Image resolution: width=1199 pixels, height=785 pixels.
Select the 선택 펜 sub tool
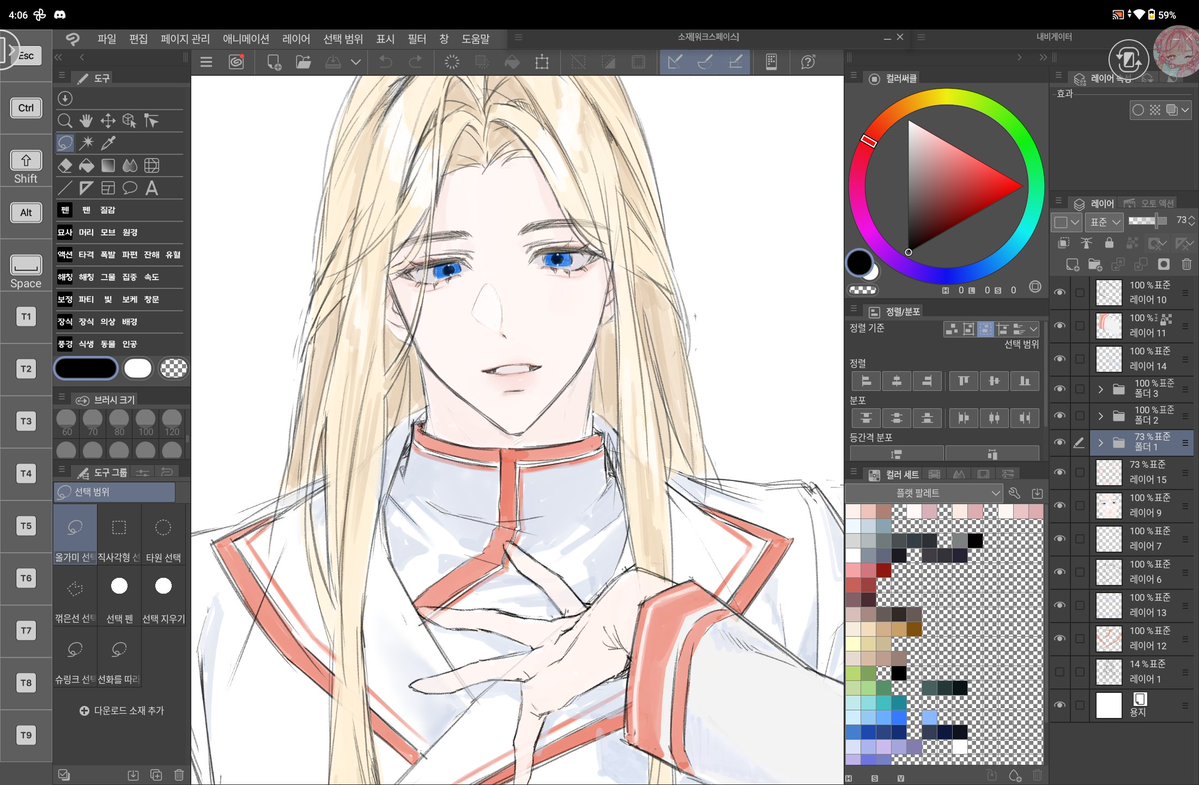119,596
